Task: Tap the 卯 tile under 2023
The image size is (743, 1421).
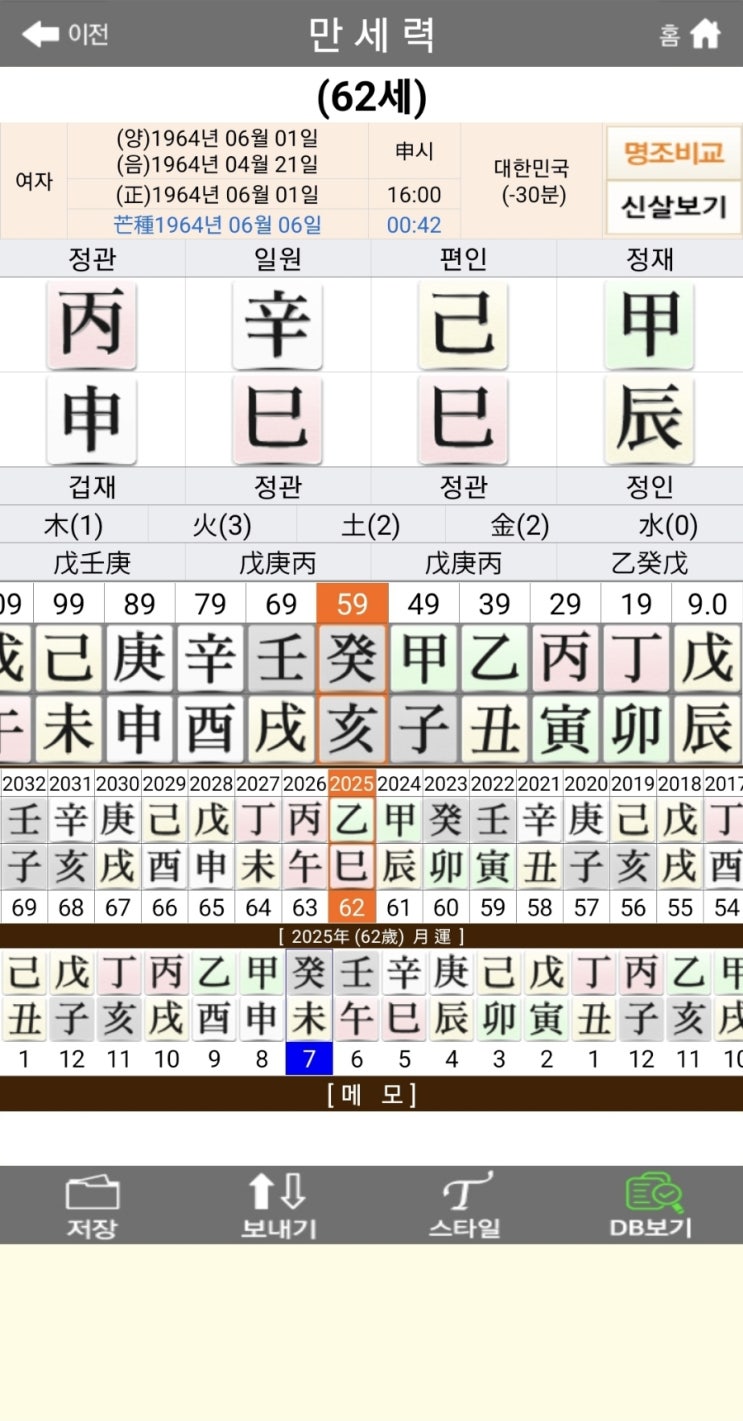Action: coord(446,866)
